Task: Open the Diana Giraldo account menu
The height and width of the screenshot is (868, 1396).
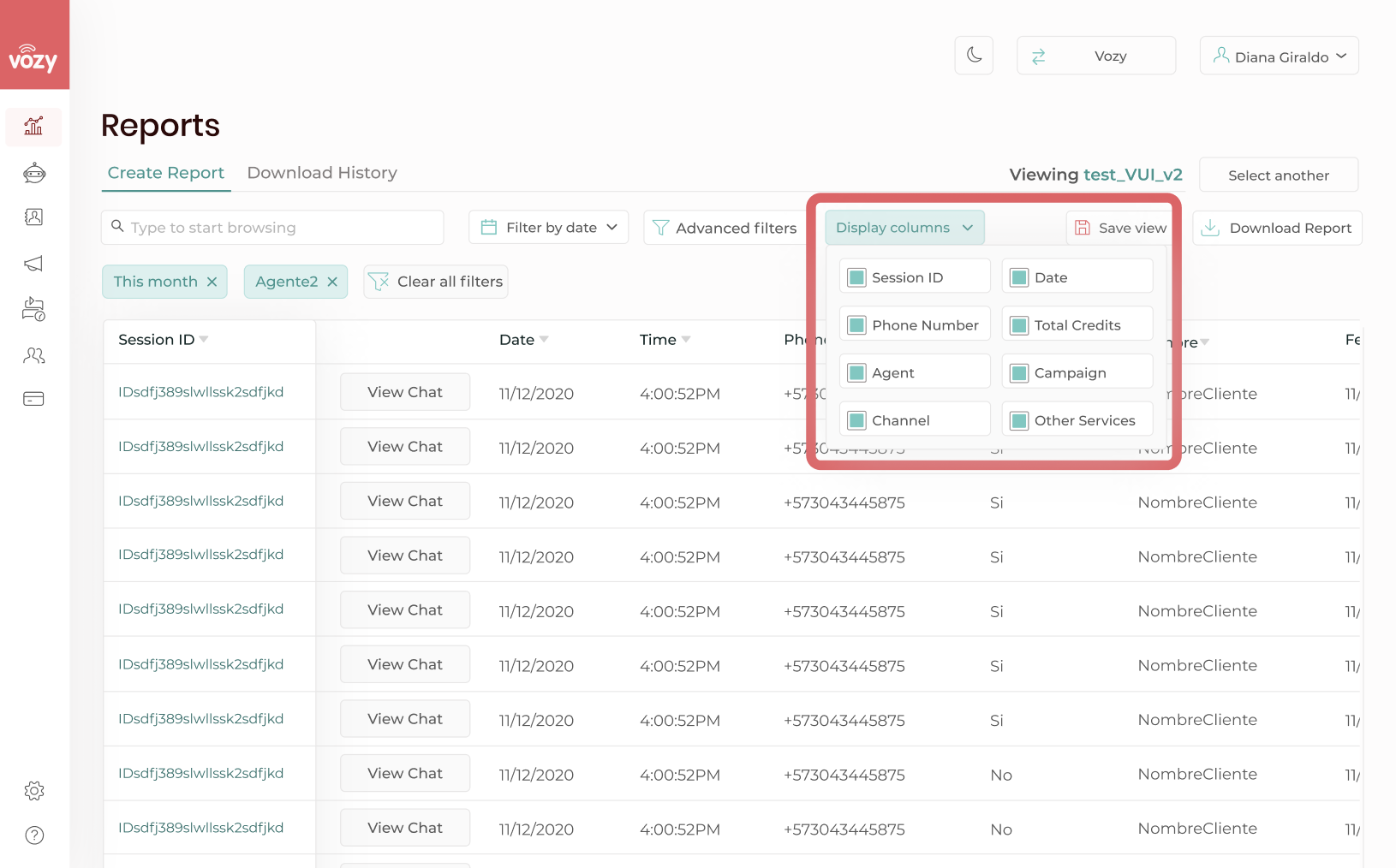Action: [x=1279, y=56]
